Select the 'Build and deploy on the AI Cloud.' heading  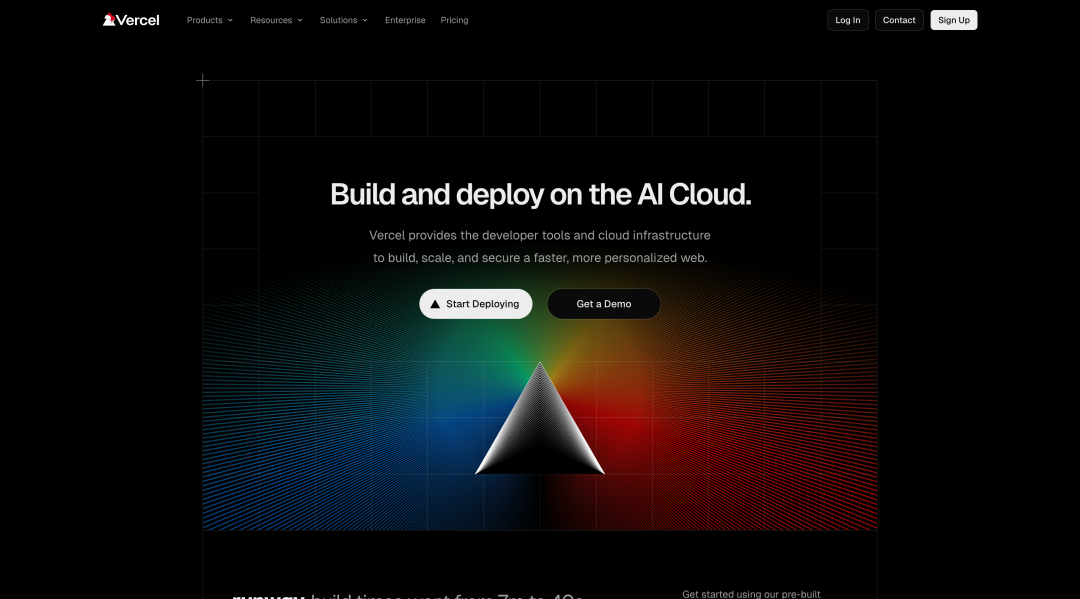pos(541,194)
